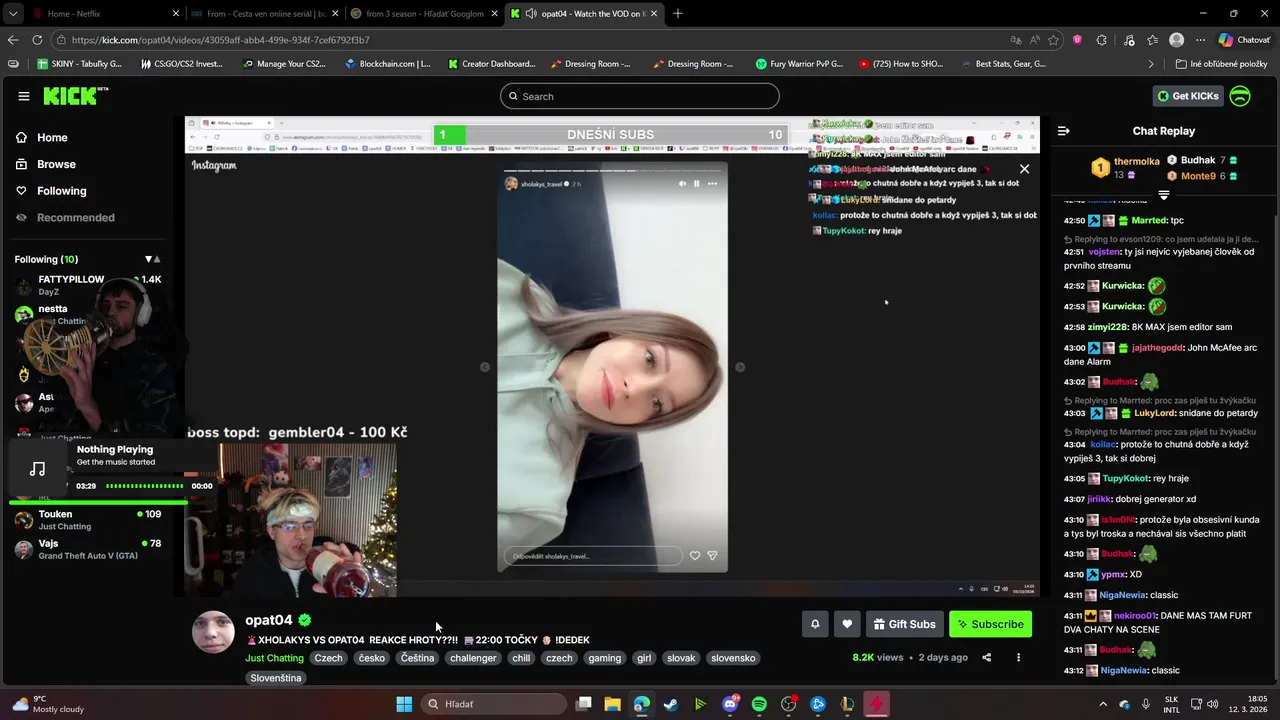The image size is (1280, 720).
Task: Click the gaming tag
Action: pos(604,658)
